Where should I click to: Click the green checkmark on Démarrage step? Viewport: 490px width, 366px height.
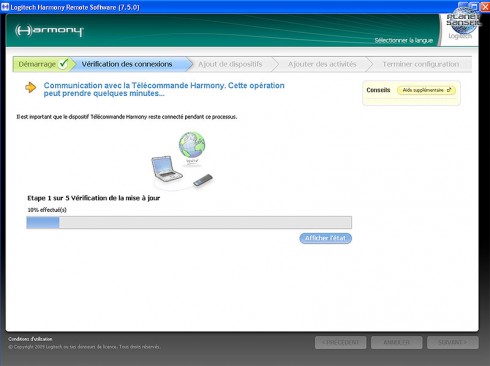point(63,63)
